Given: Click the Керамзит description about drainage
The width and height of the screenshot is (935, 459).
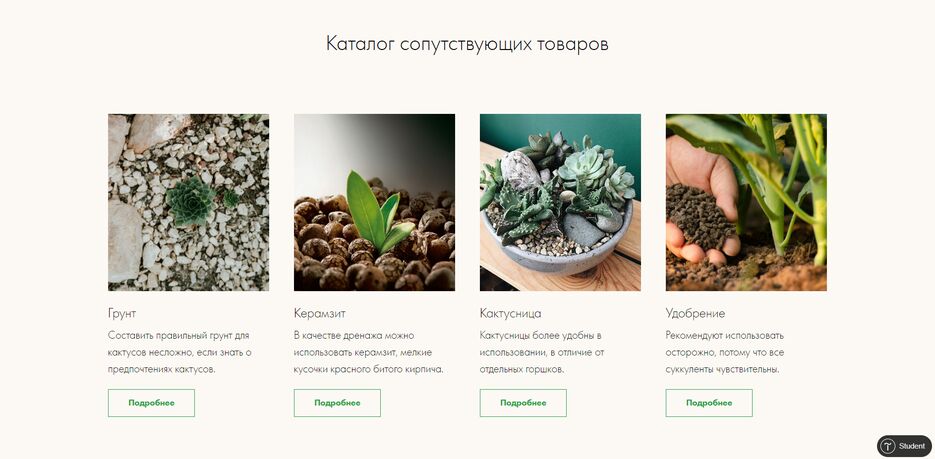Looking at the screenshot, I should click(369, 352).
